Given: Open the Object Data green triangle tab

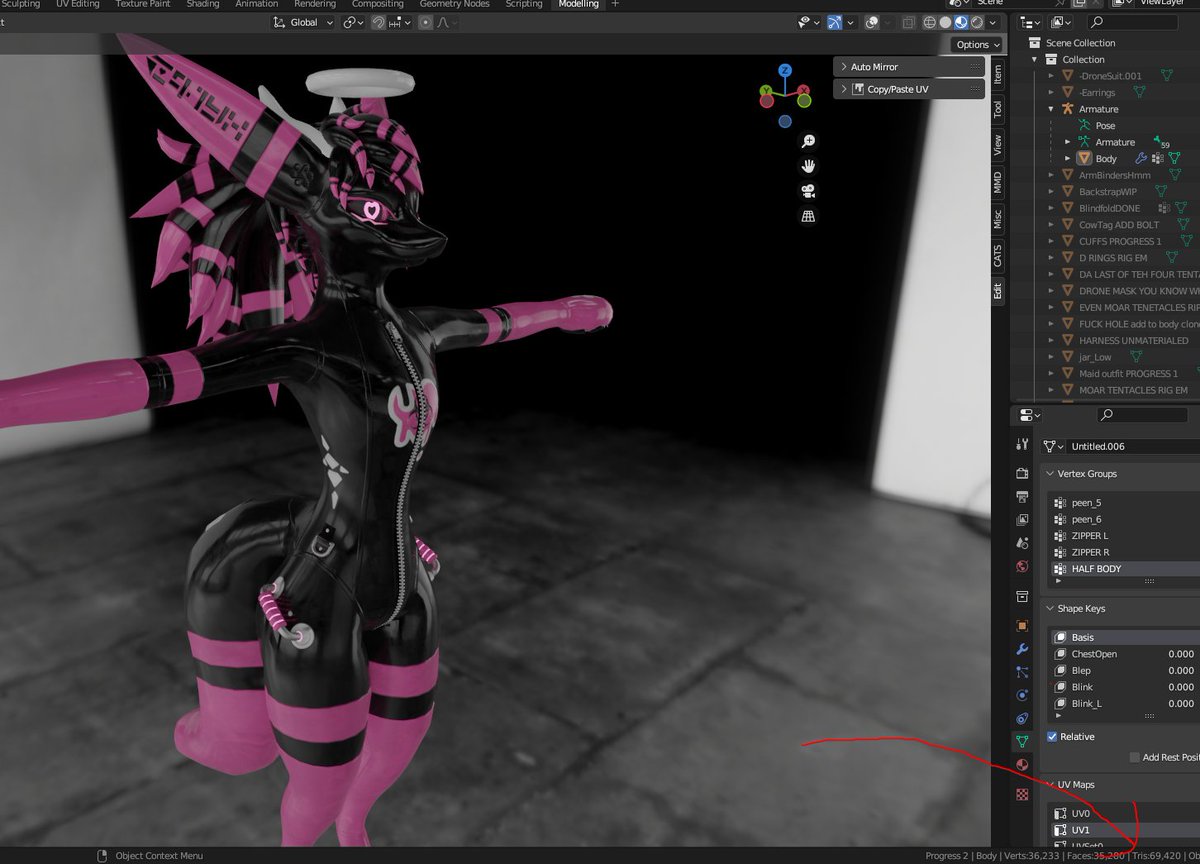Looking at the screenshot, I should pyautogui.click(x=1022, y=742).
